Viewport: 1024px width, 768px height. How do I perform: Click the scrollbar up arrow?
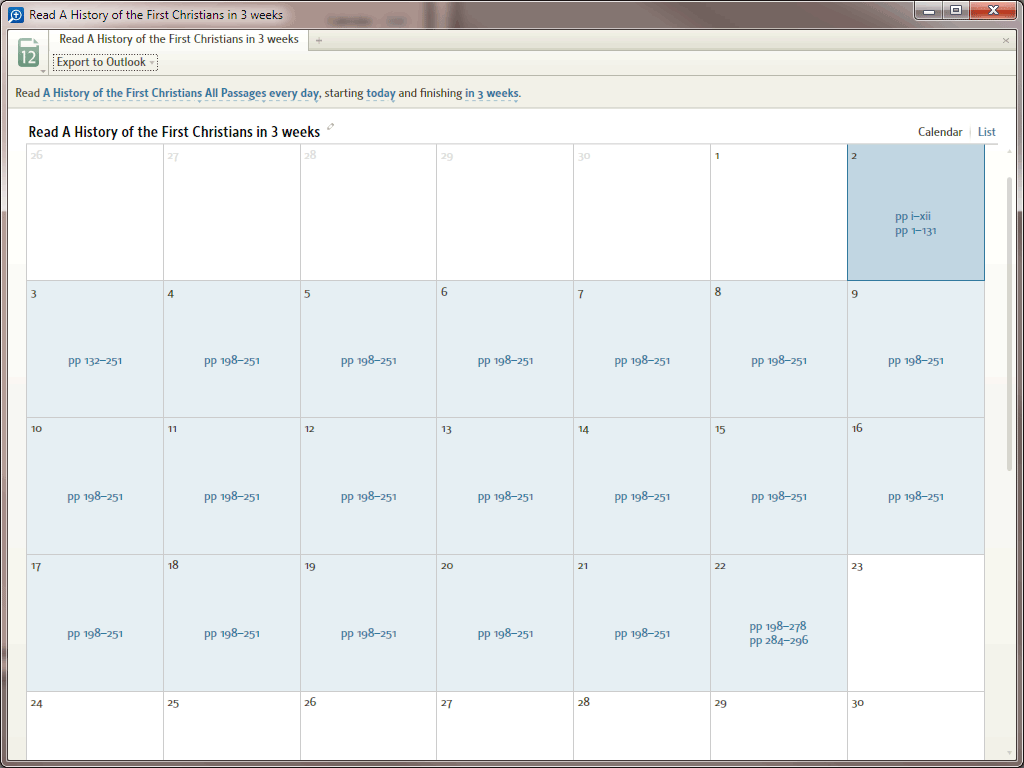pos(1010,152)
